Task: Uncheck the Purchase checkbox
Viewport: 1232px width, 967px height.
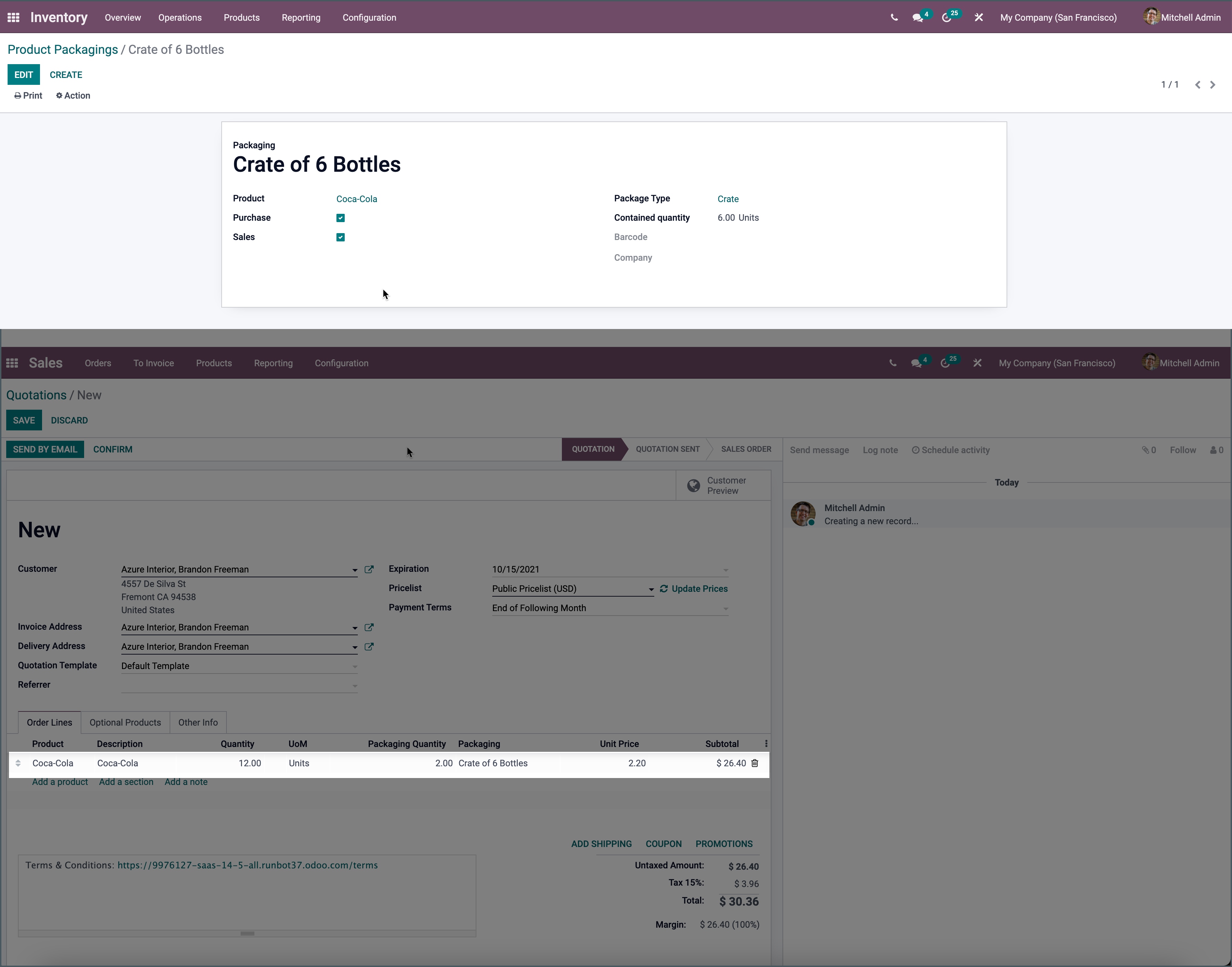Action: (340, 217)
